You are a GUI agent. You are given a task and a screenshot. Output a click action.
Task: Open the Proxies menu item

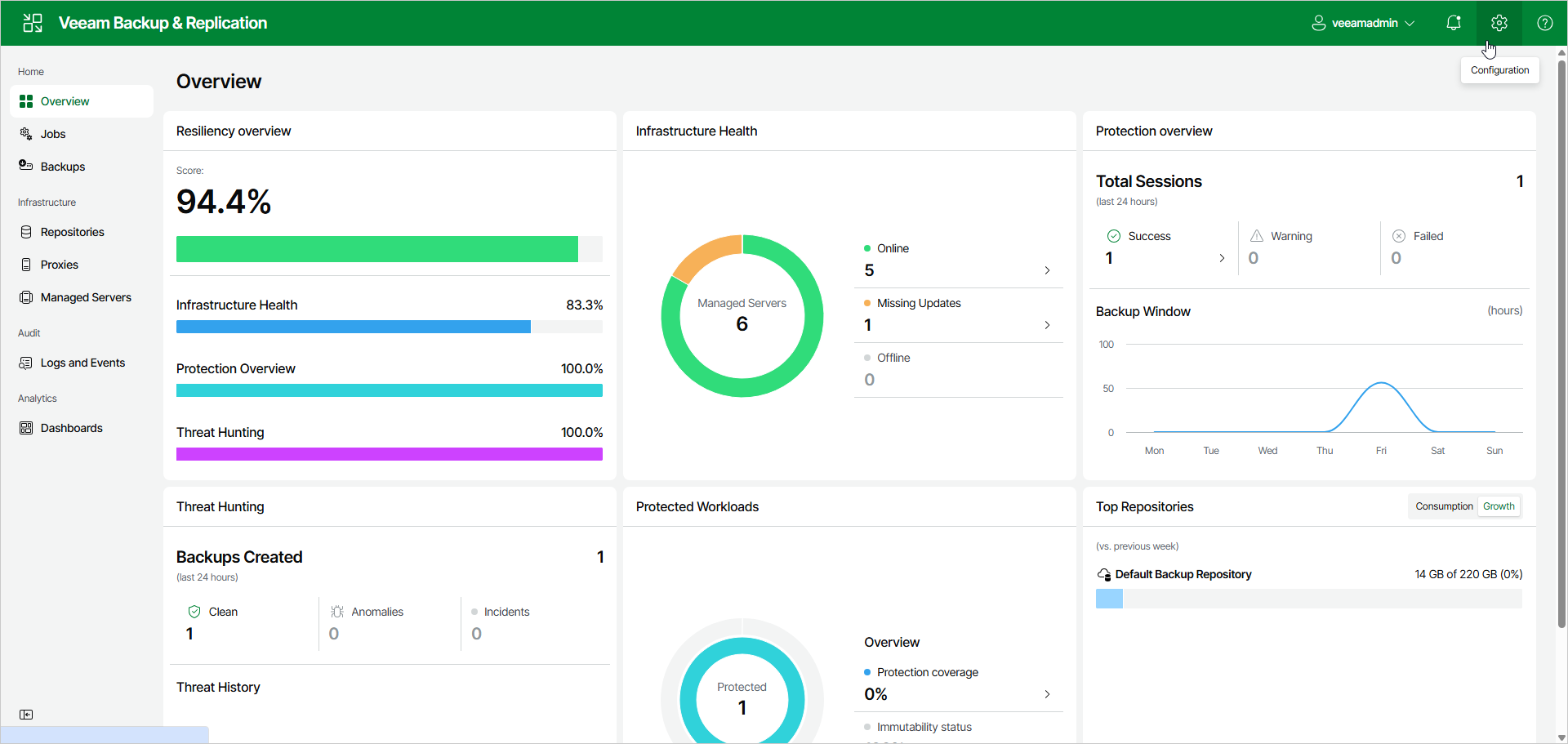coord(82,265)
